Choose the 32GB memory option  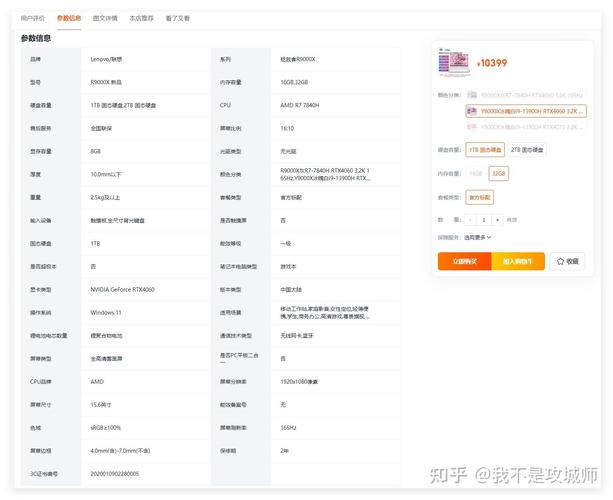(498, 173)
